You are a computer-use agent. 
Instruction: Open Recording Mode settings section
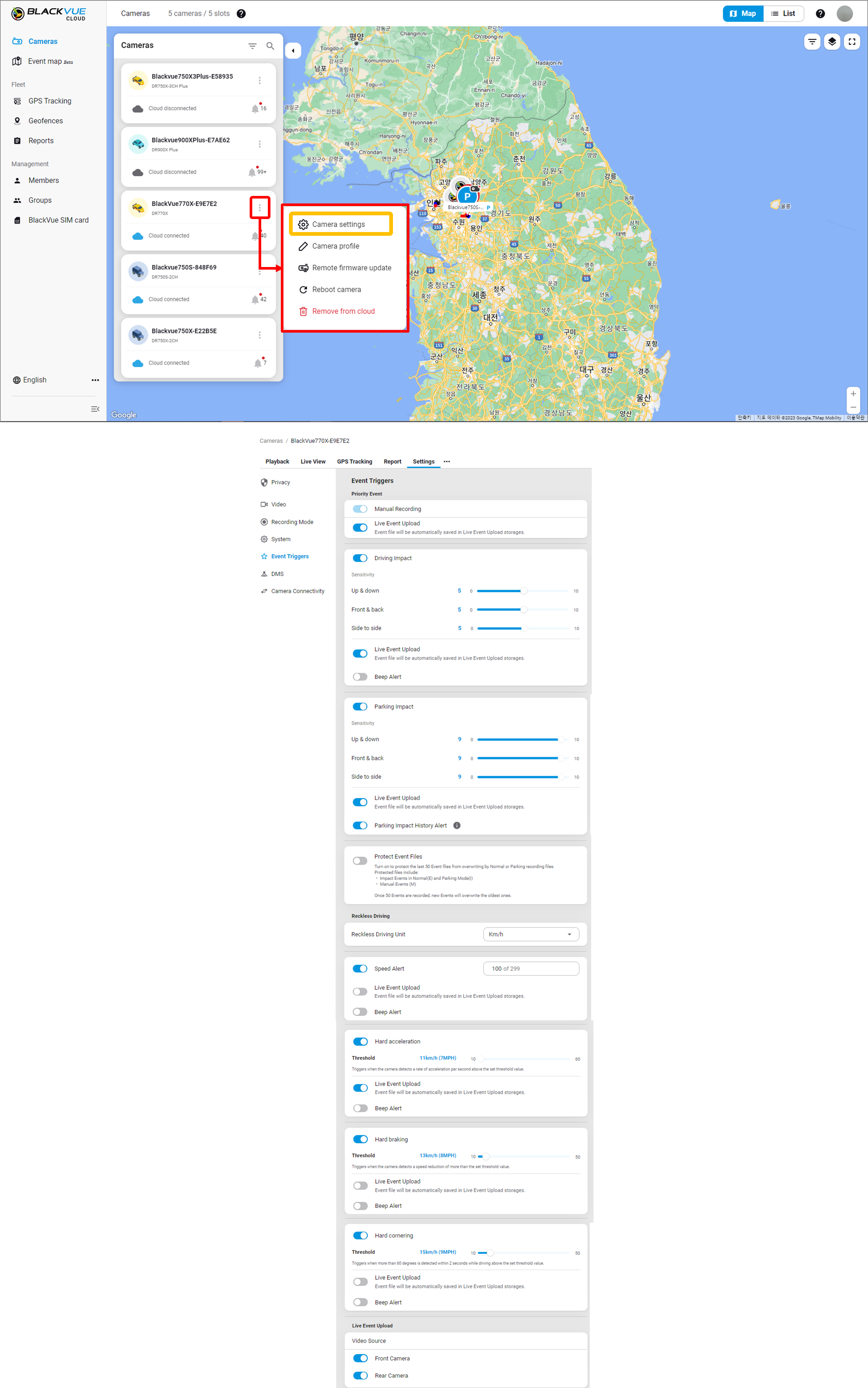point(287,522)
